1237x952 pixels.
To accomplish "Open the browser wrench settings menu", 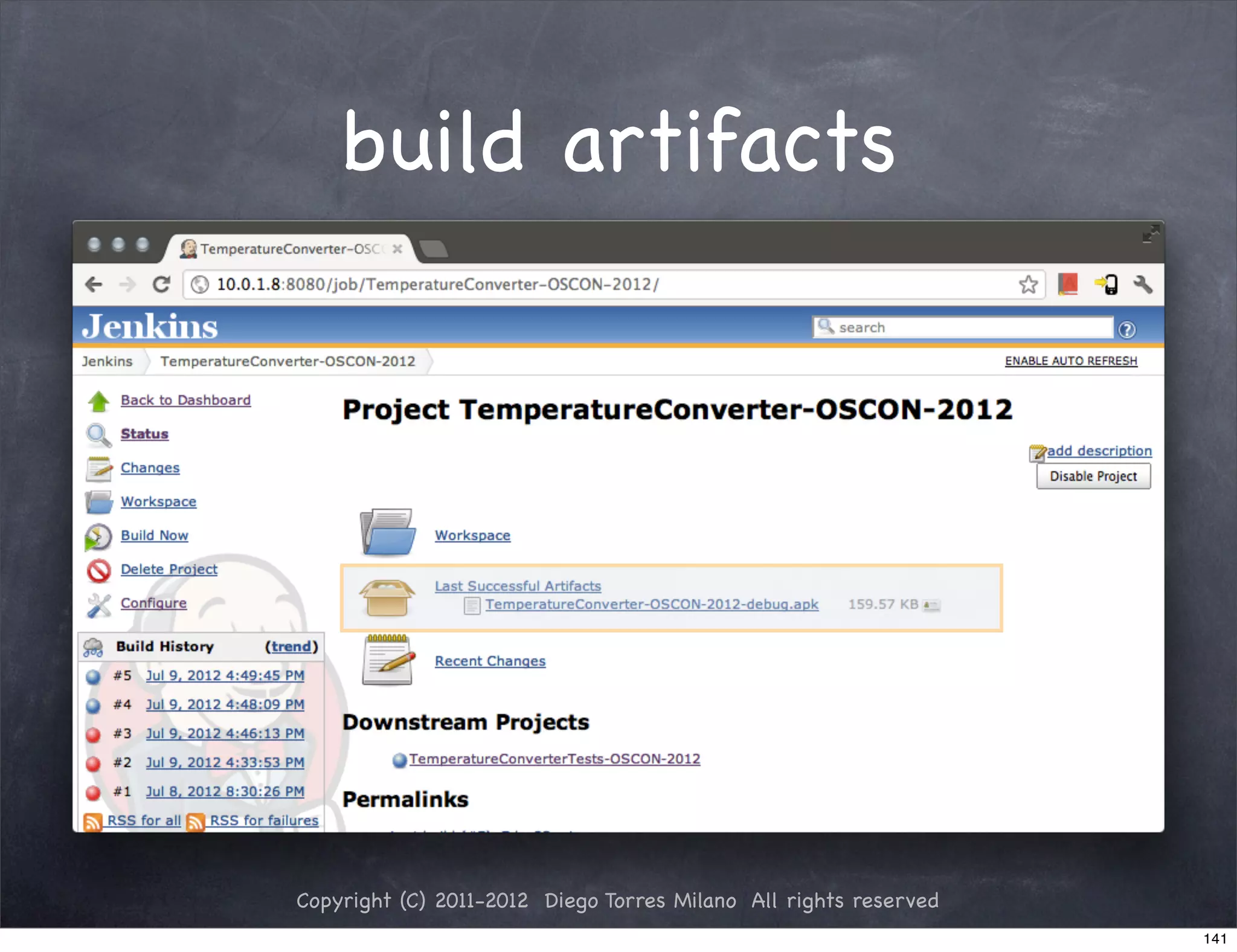I will pos(1142,284).
